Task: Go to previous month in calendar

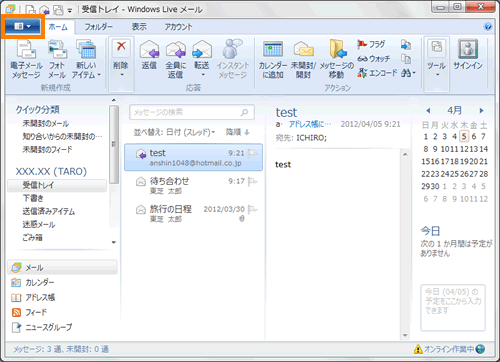Action: tap(428, 110)
